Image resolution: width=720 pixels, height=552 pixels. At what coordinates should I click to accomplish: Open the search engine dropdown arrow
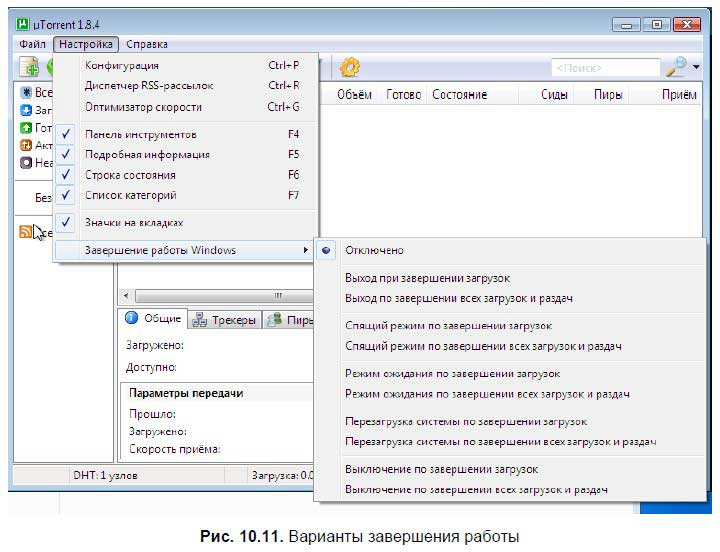pos(696,68)
